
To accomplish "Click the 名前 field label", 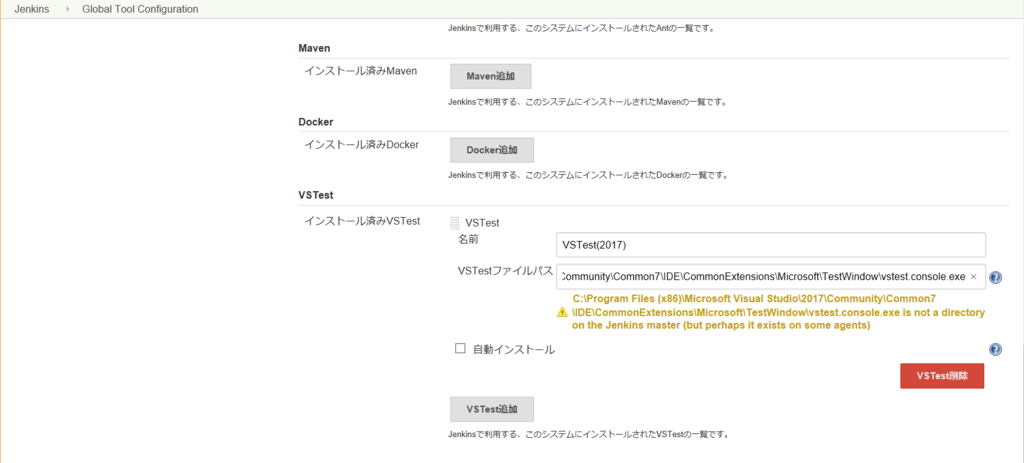I will pyautogui.click(x=468, y=240).
